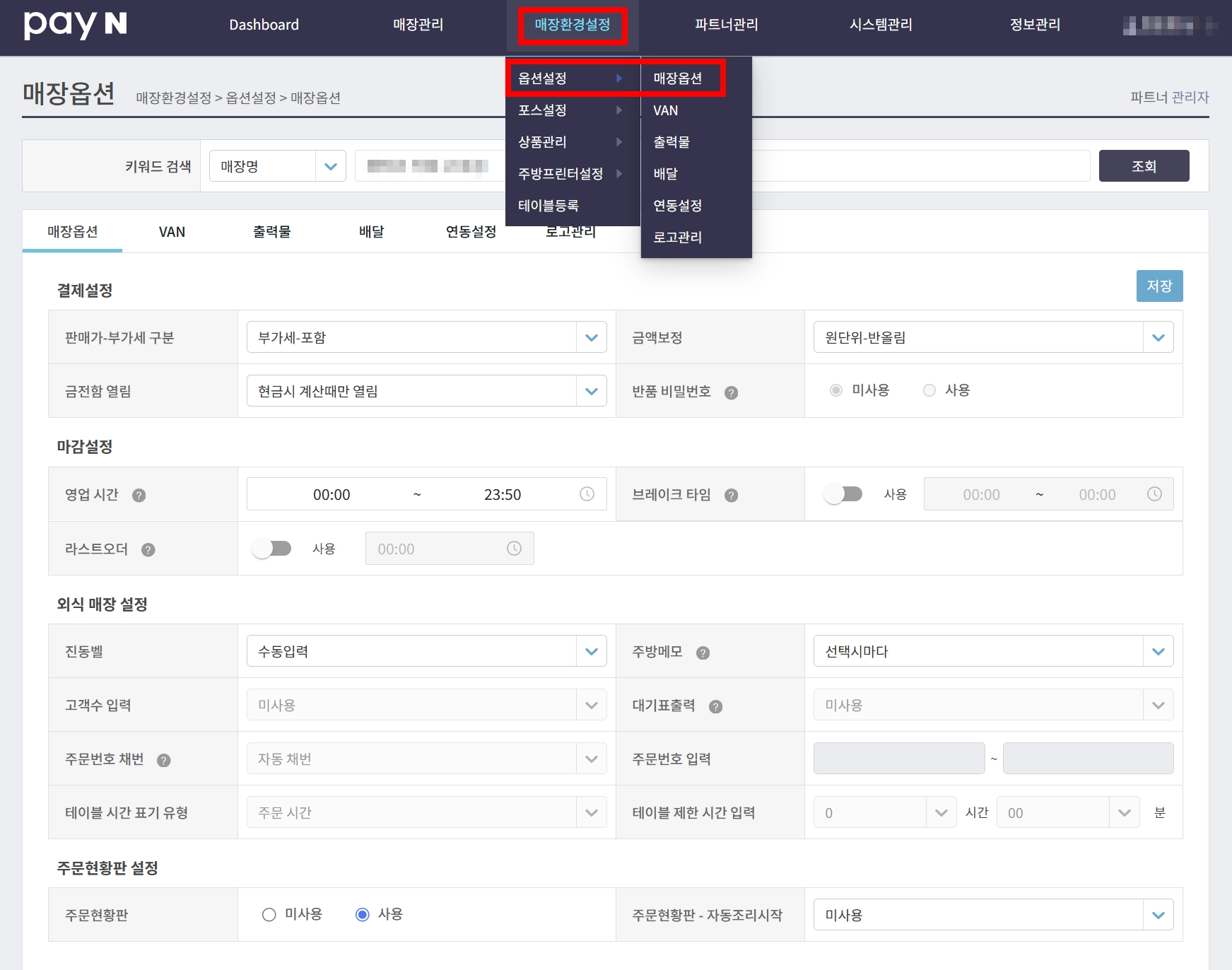Open help icon next to 라스트오더
This screenshot has height=970, width=1232.
148,550
